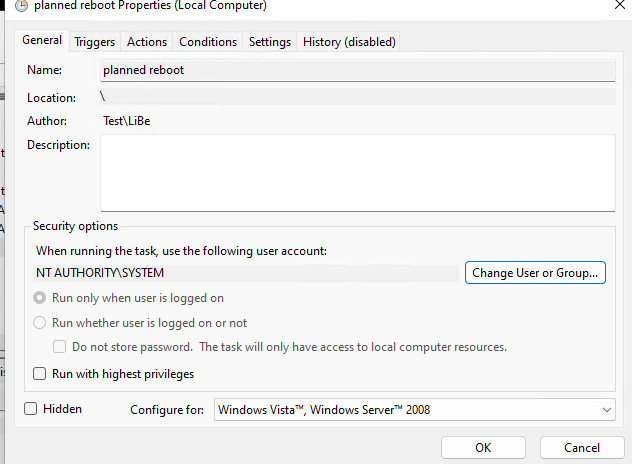The image size is (632, 464).
Task: Tick the Do not store password checkbox
Action: (60, 347)
